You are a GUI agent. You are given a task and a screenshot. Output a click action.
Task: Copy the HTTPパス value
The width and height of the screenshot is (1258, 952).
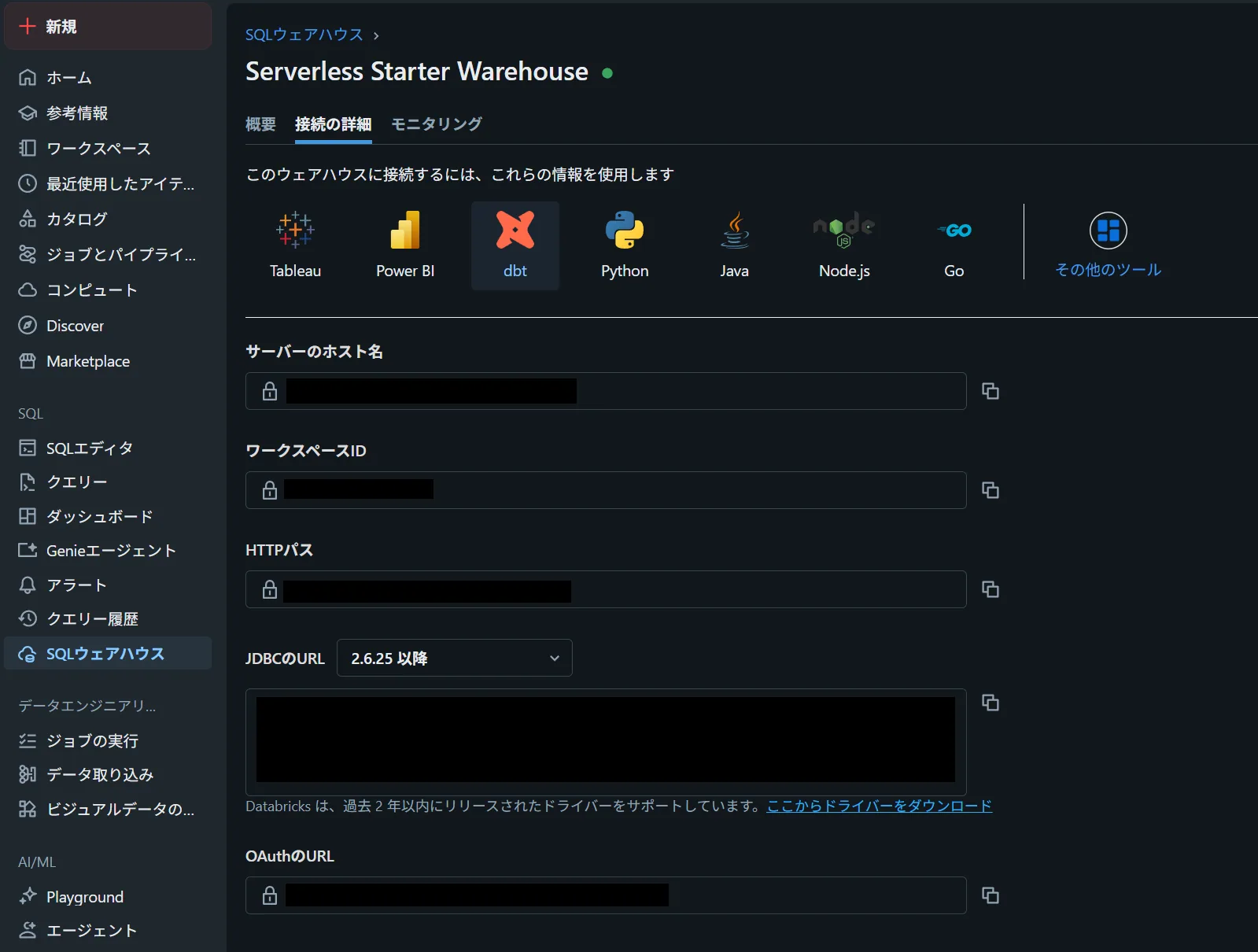point(991,589)
